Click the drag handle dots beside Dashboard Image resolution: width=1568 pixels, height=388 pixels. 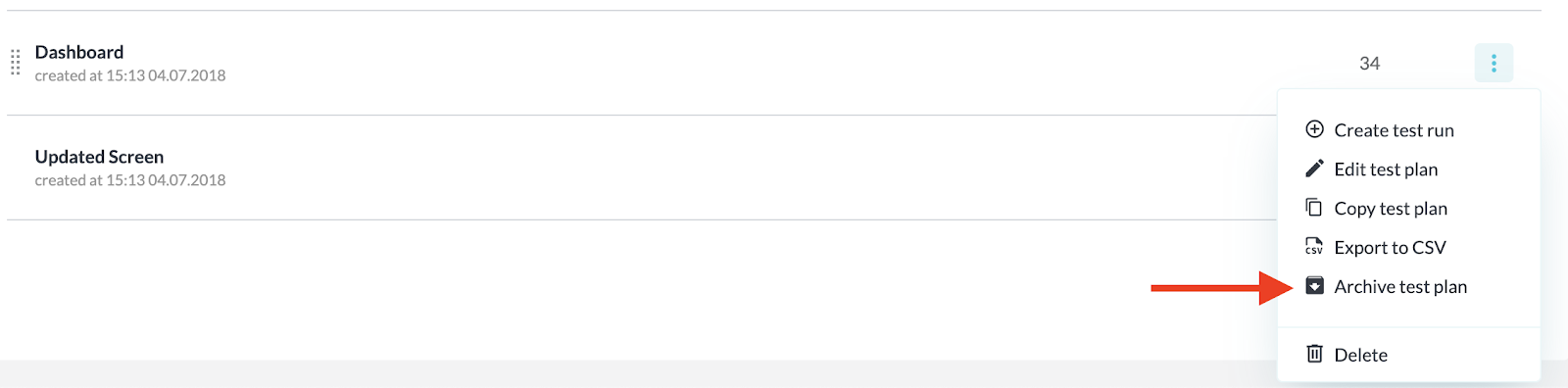tap(16, 63)
